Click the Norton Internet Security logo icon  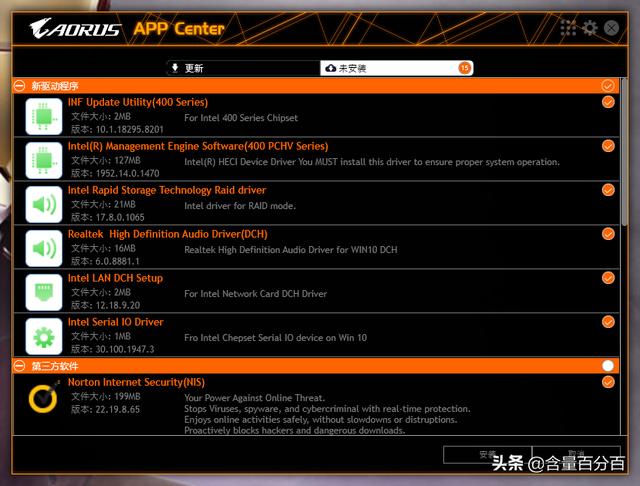click(44, 397)
